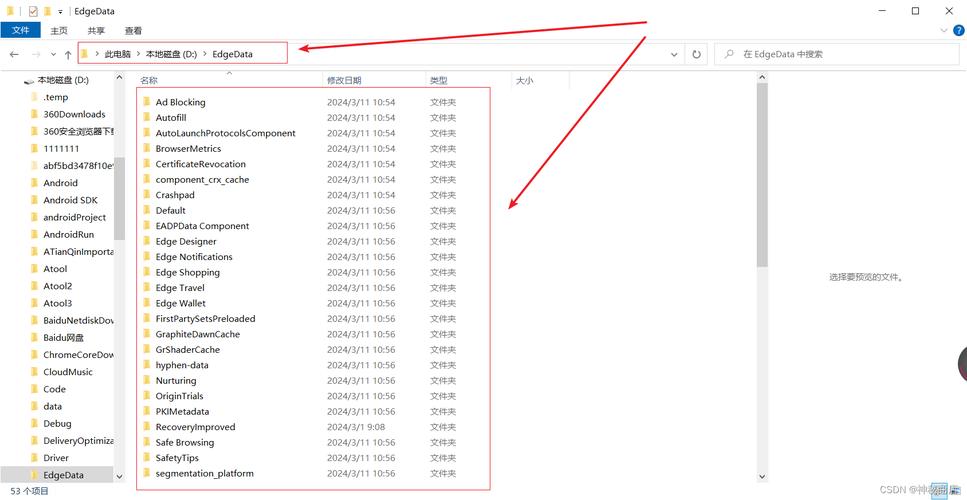Expand the ribbon chevron
967x500 pixels.
click(944, 30)
